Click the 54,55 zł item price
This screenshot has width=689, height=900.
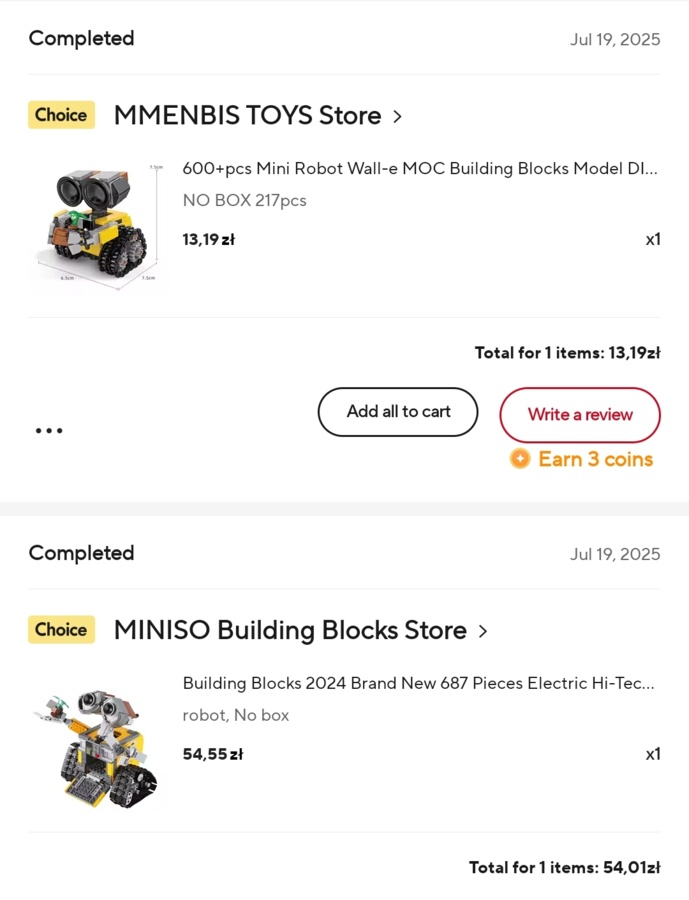click(x=212, y=755)
